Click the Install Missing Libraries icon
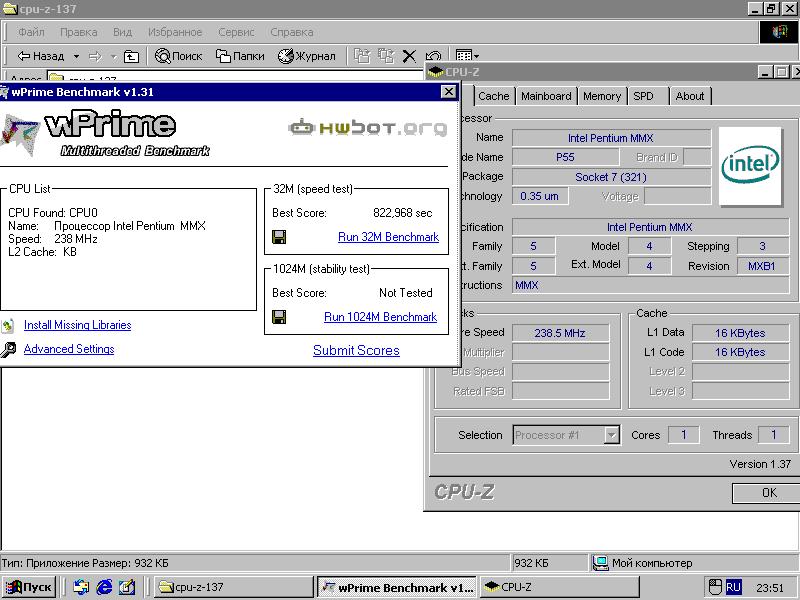The height and width of the screenshot is (600, 800). [x=7, y=326]
